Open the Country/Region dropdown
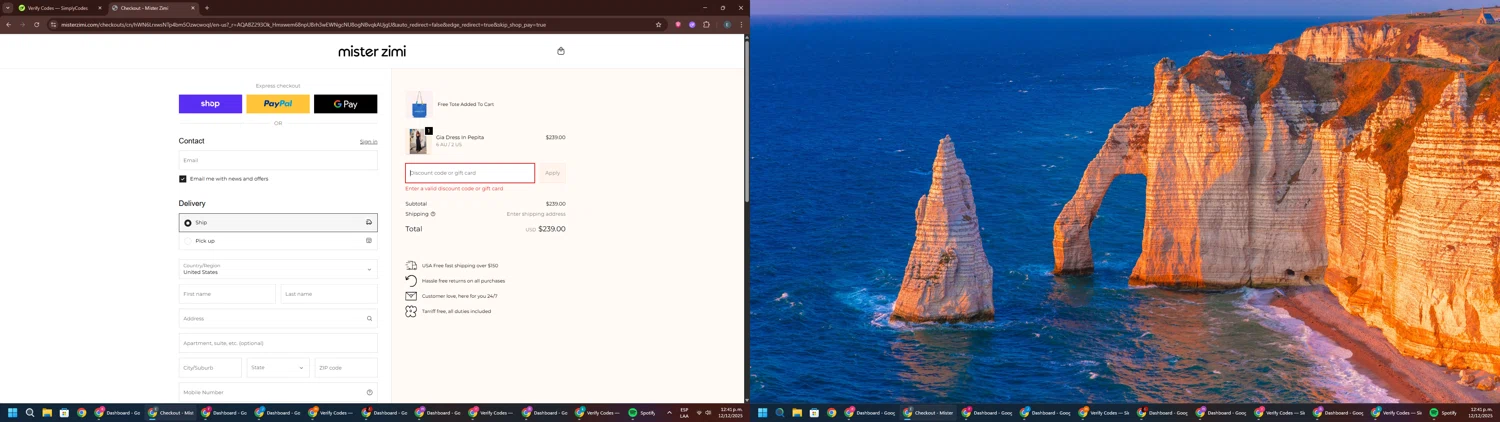This screenshot has width=1500, height=422. coord(278,269)
